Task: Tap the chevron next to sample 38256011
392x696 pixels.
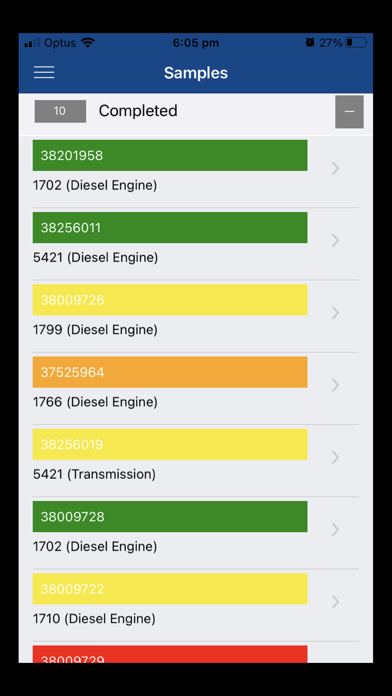Action: (336, 241)
